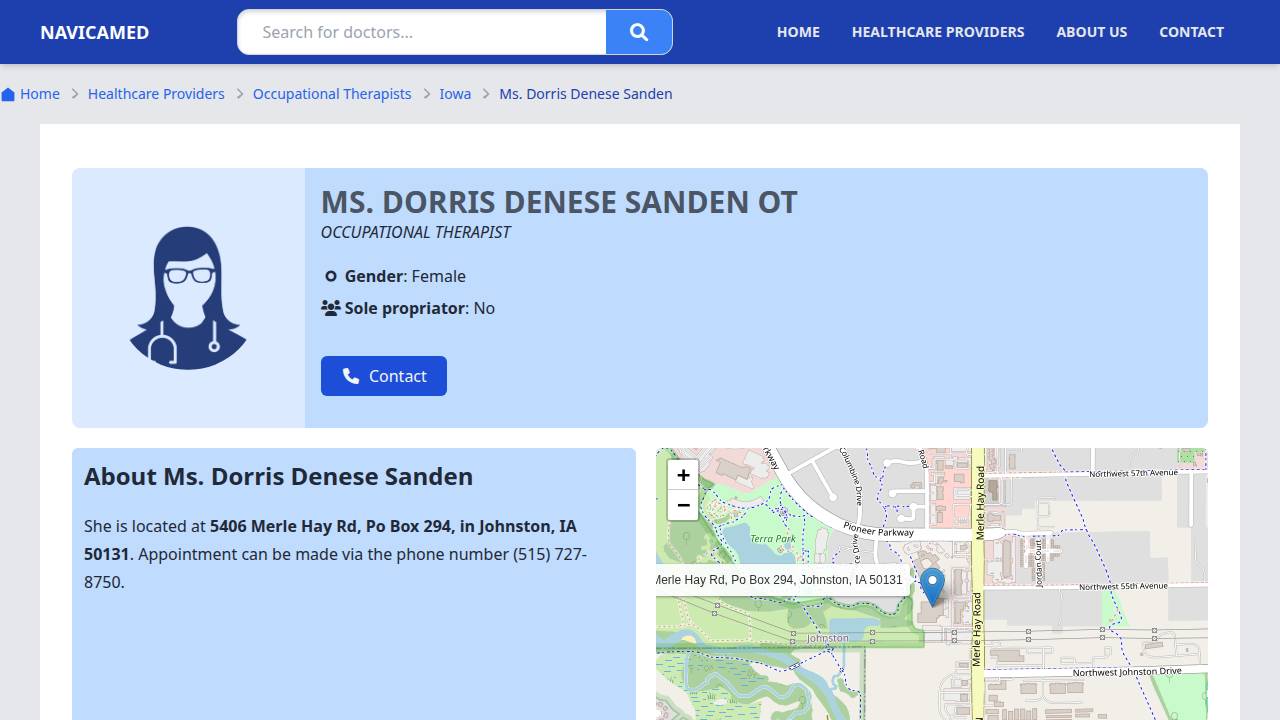Click the zoom in plus control on the map
This screenshot has width=1280, height=720.
[x=683, y=475]
